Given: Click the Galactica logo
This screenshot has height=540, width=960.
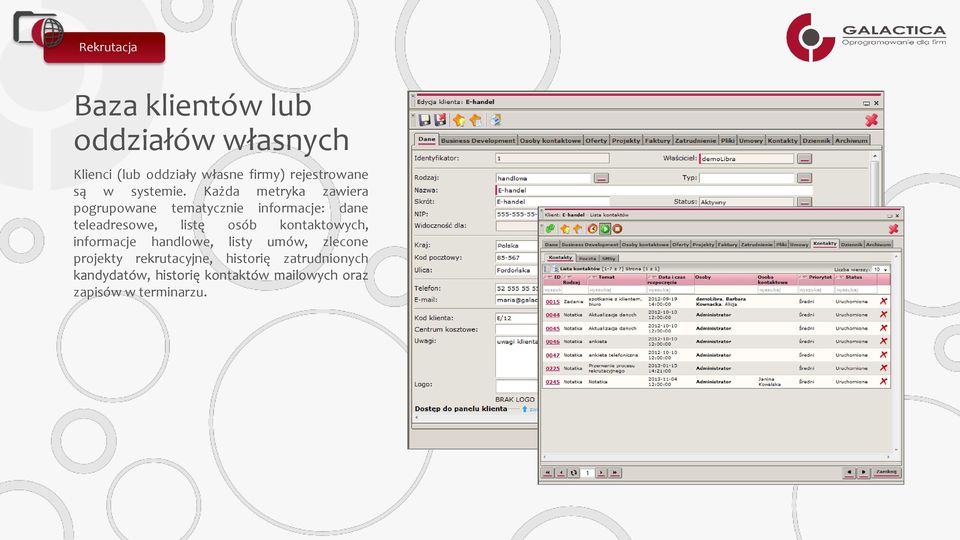Looking at the screenshot, I should (866, 37).
